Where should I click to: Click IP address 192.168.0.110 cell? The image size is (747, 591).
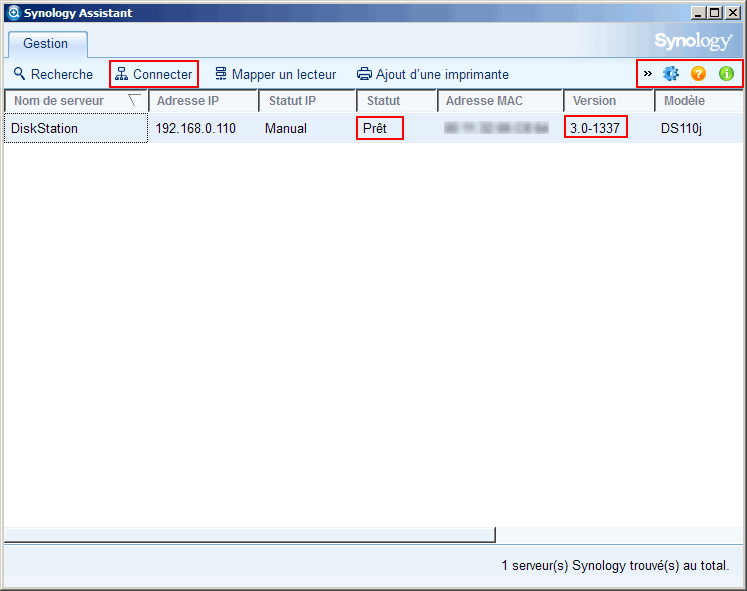coord(196,128)
